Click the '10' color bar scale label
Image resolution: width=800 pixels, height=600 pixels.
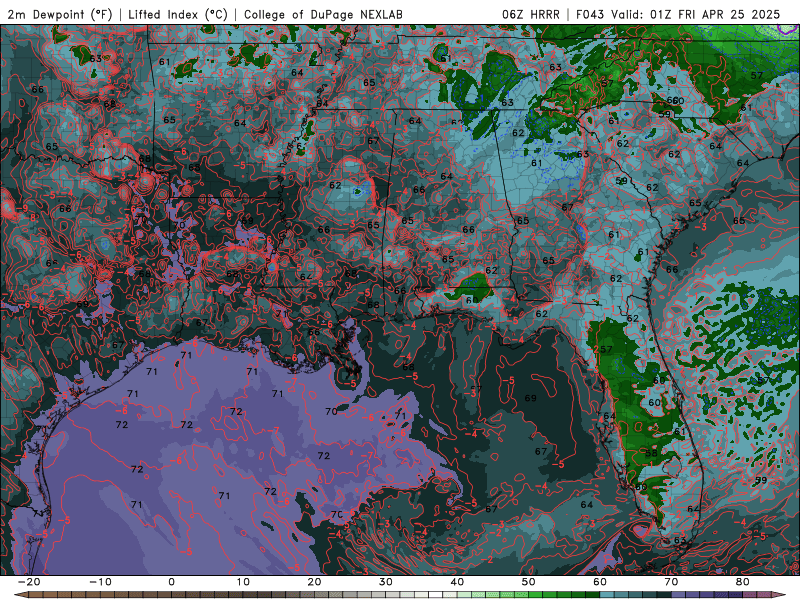(243, 582)
